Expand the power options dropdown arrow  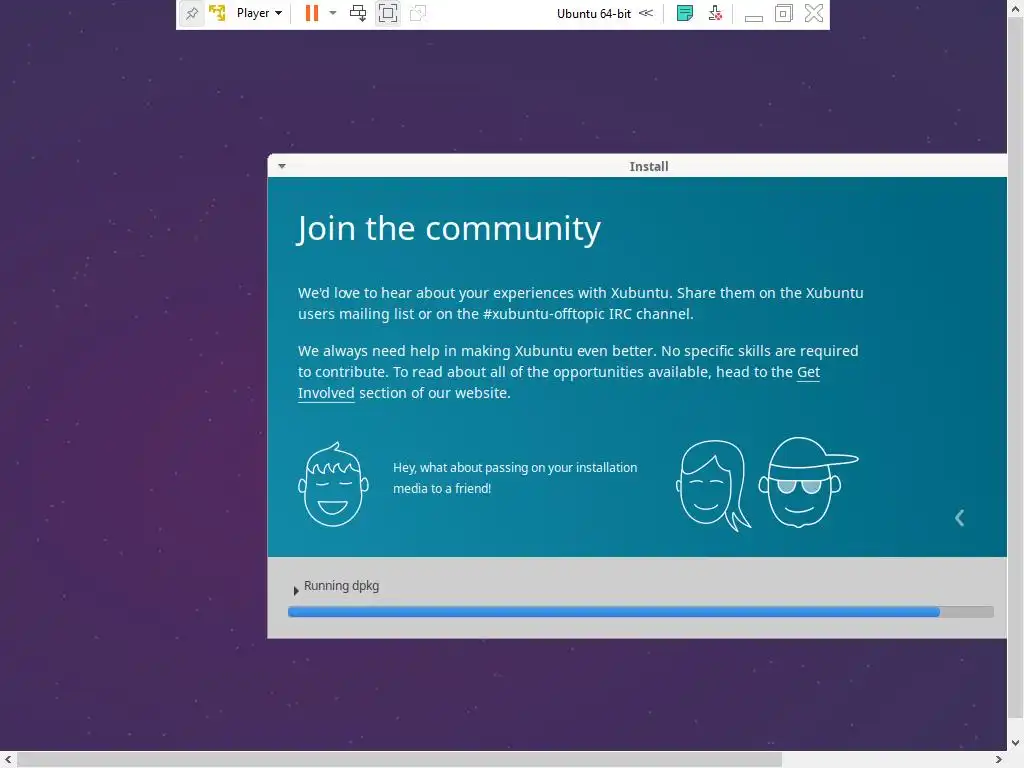coord(332,13)
